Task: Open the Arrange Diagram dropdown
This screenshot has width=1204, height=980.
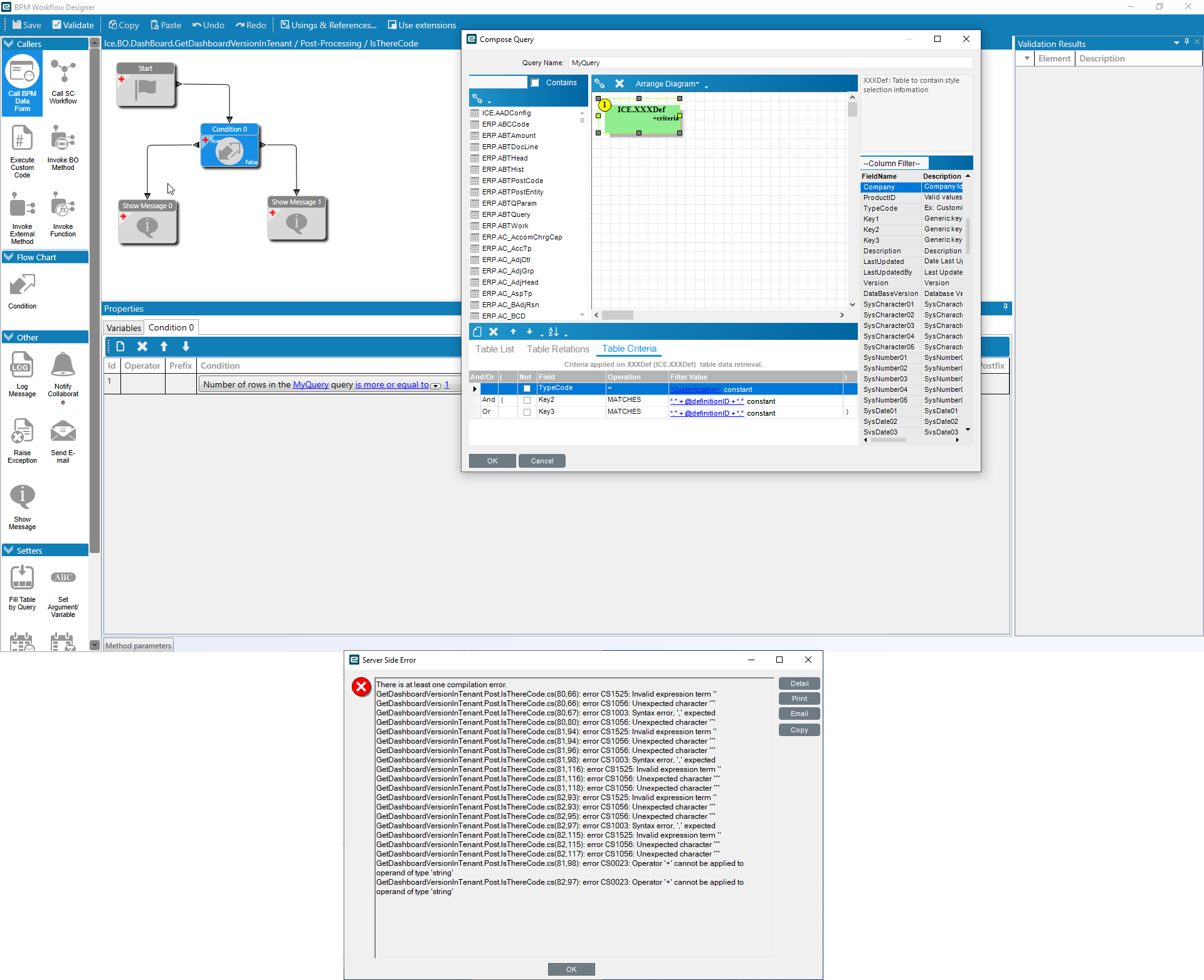Action: click(x=667, y=83)
